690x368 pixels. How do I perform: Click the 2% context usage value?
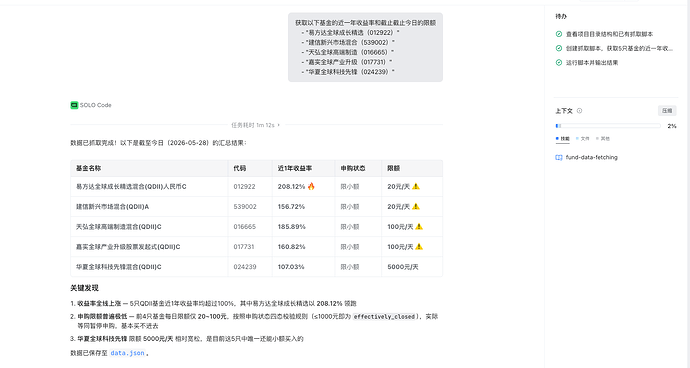point(672,126)
